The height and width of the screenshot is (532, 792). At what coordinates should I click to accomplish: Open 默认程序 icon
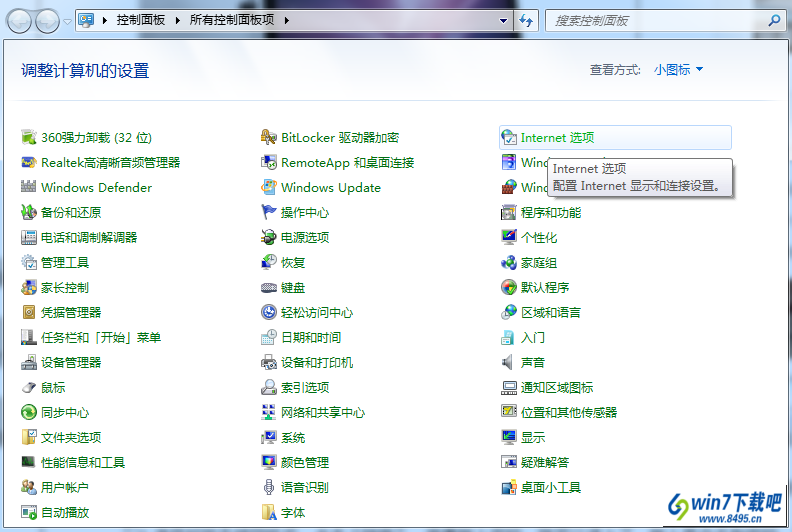click(509, 287)
